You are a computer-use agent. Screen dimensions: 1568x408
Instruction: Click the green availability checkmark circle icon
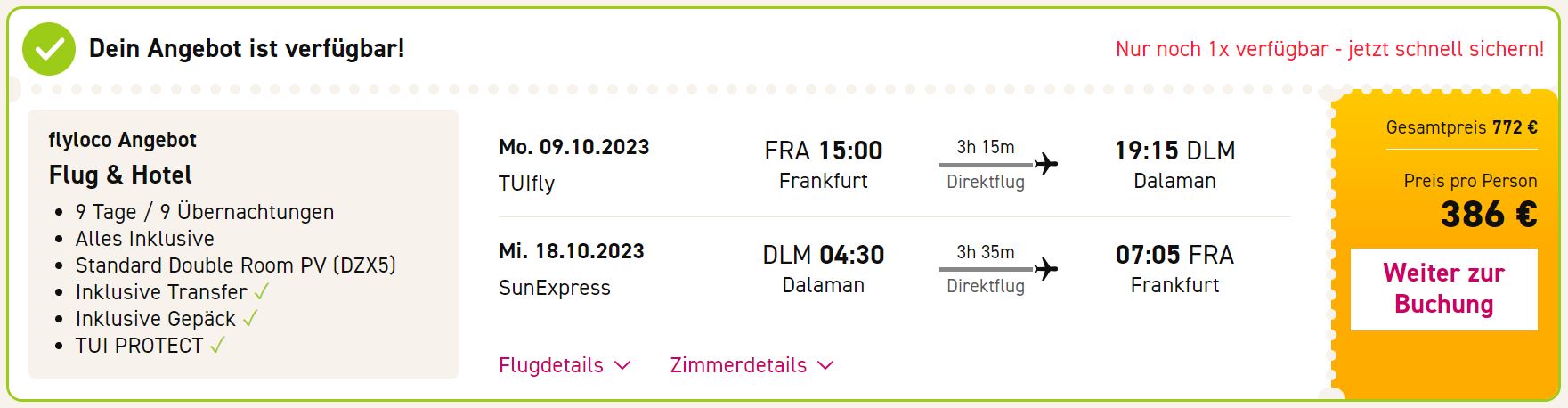[x=49, y=49]
